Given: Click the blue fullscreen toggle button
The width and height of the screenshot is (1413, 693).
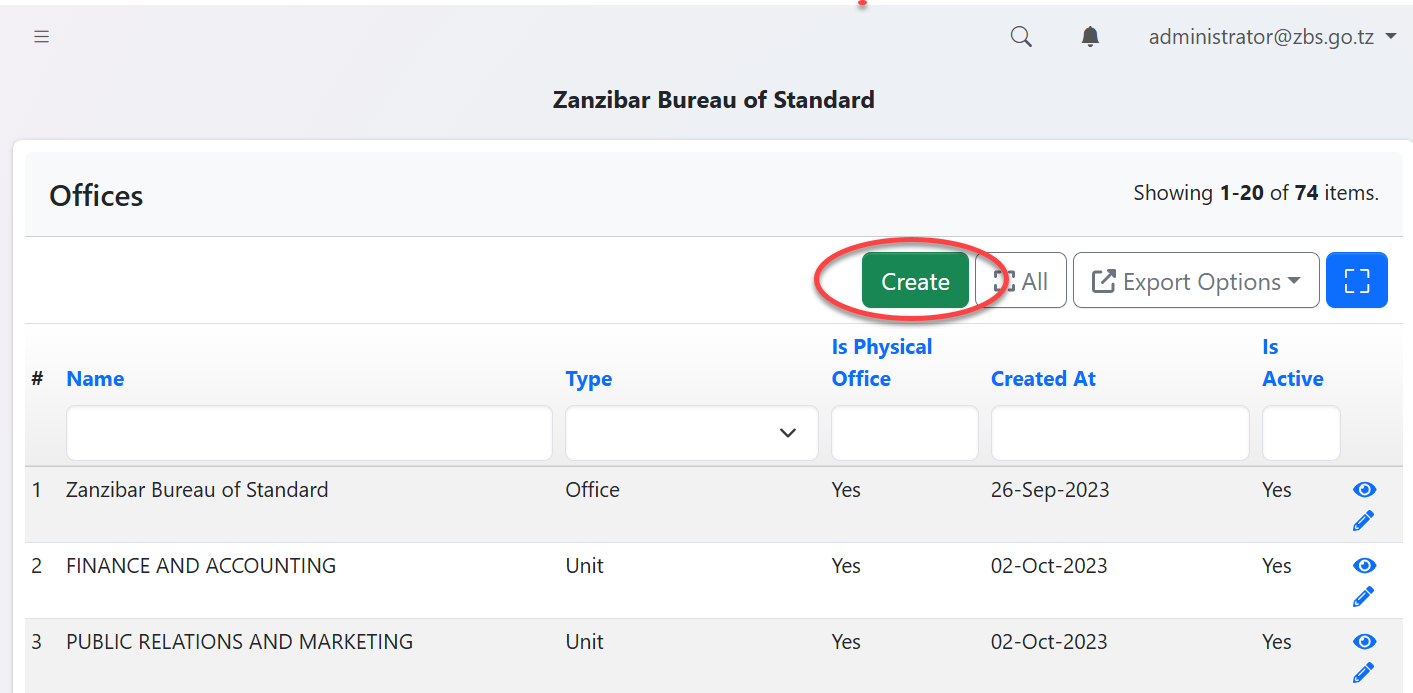Looking at the screenshot, I should [1356, 281].
